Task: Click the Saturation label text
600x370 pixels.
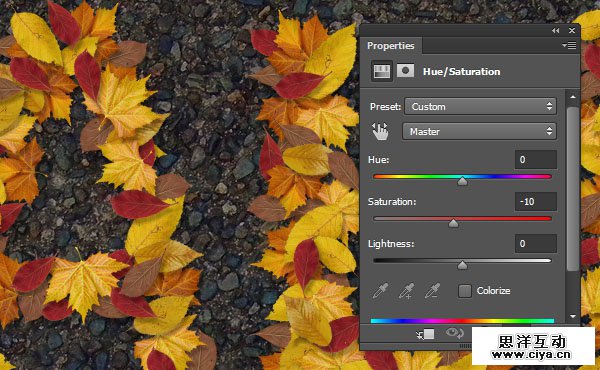Action: coord(392,202)
